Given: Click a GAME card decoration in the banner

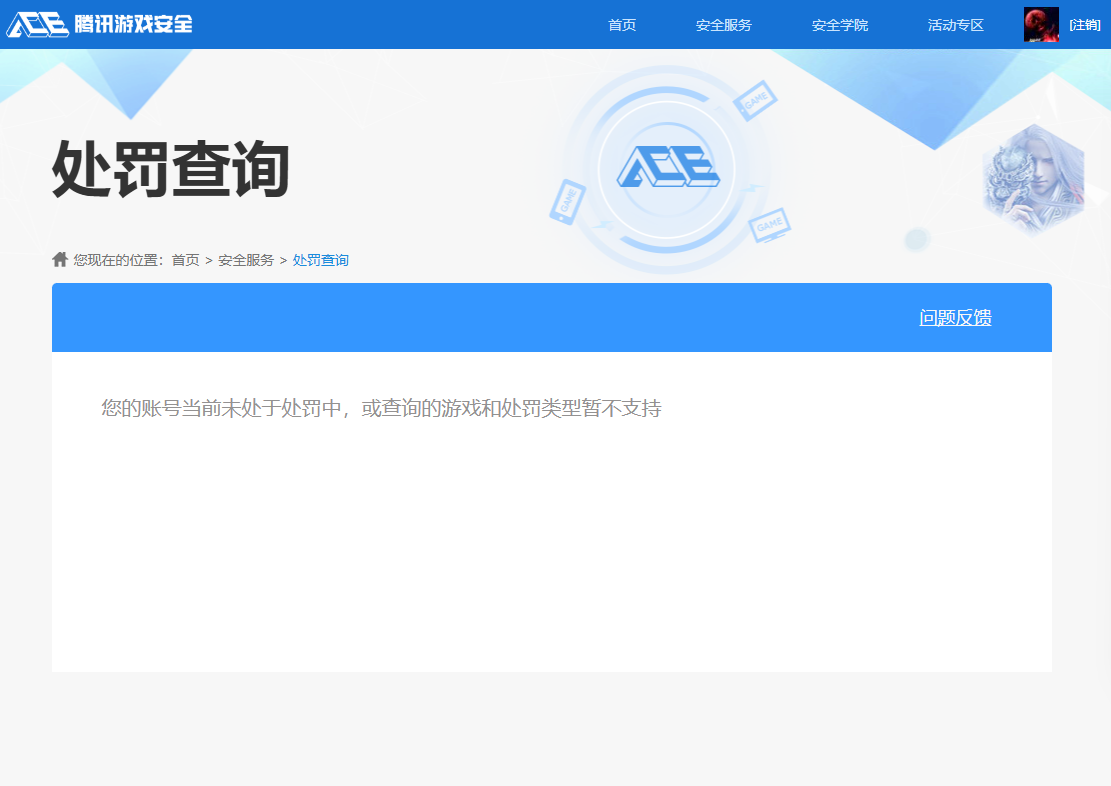Looking at the screenshot, I should click(x=757, y=99).
